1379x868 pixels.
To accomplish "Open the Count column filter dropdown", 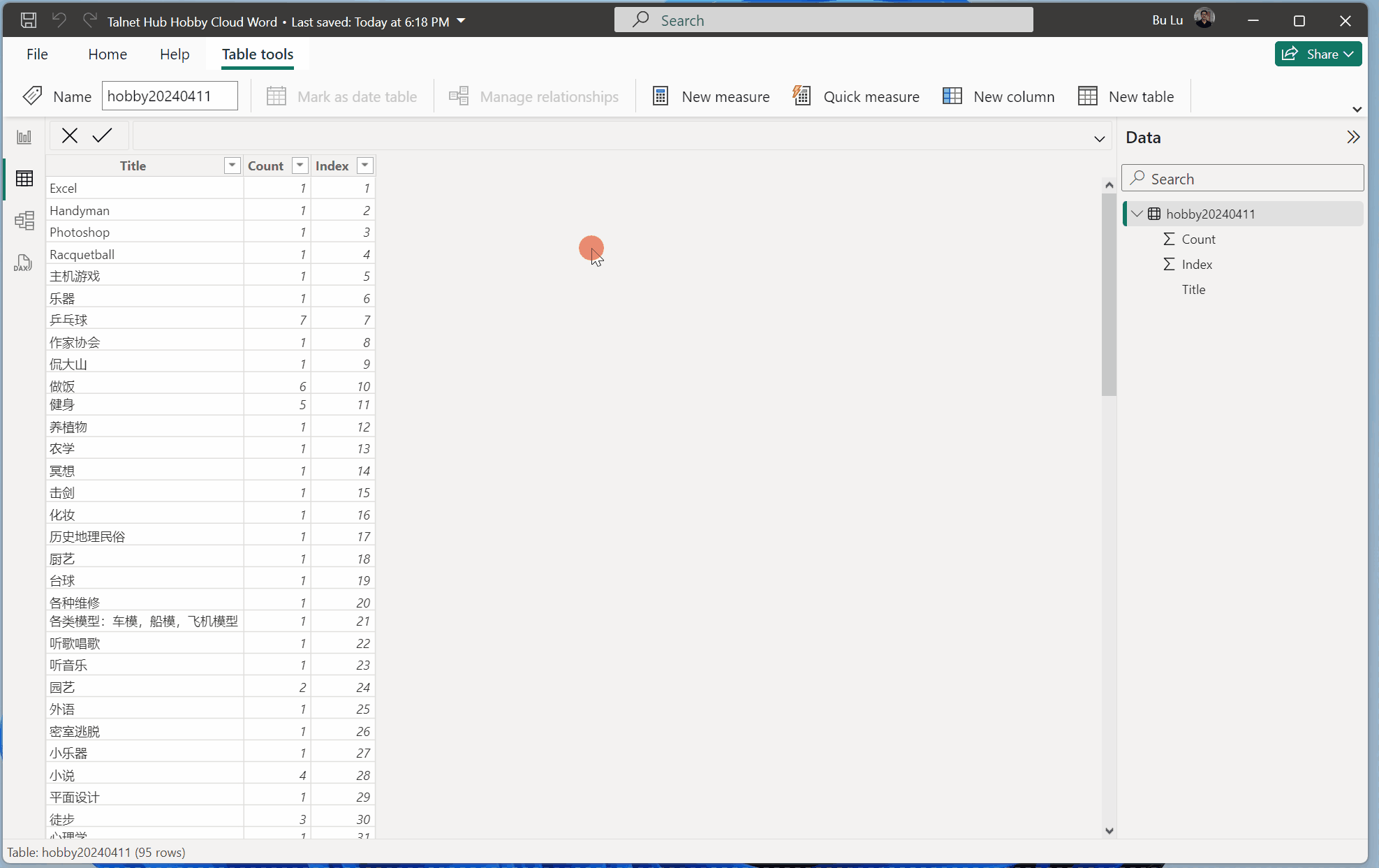I will click(300, 165).
